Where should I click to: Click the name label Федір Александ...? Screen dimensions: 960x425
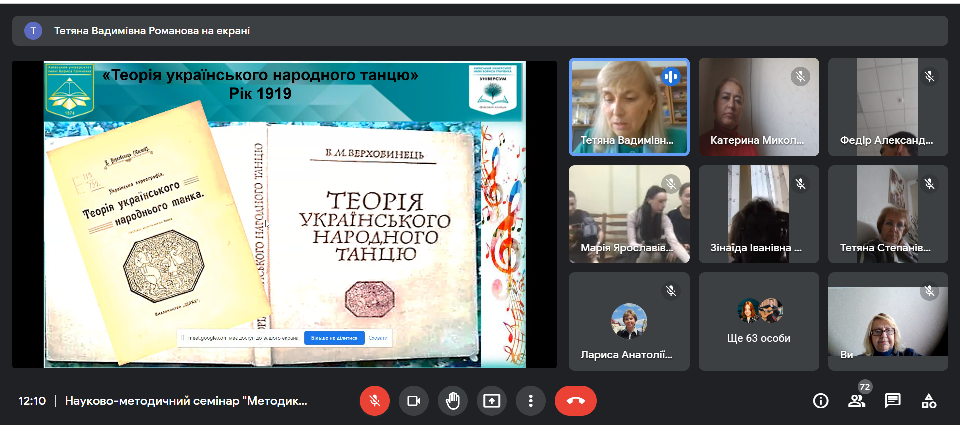tap(887, 141)
